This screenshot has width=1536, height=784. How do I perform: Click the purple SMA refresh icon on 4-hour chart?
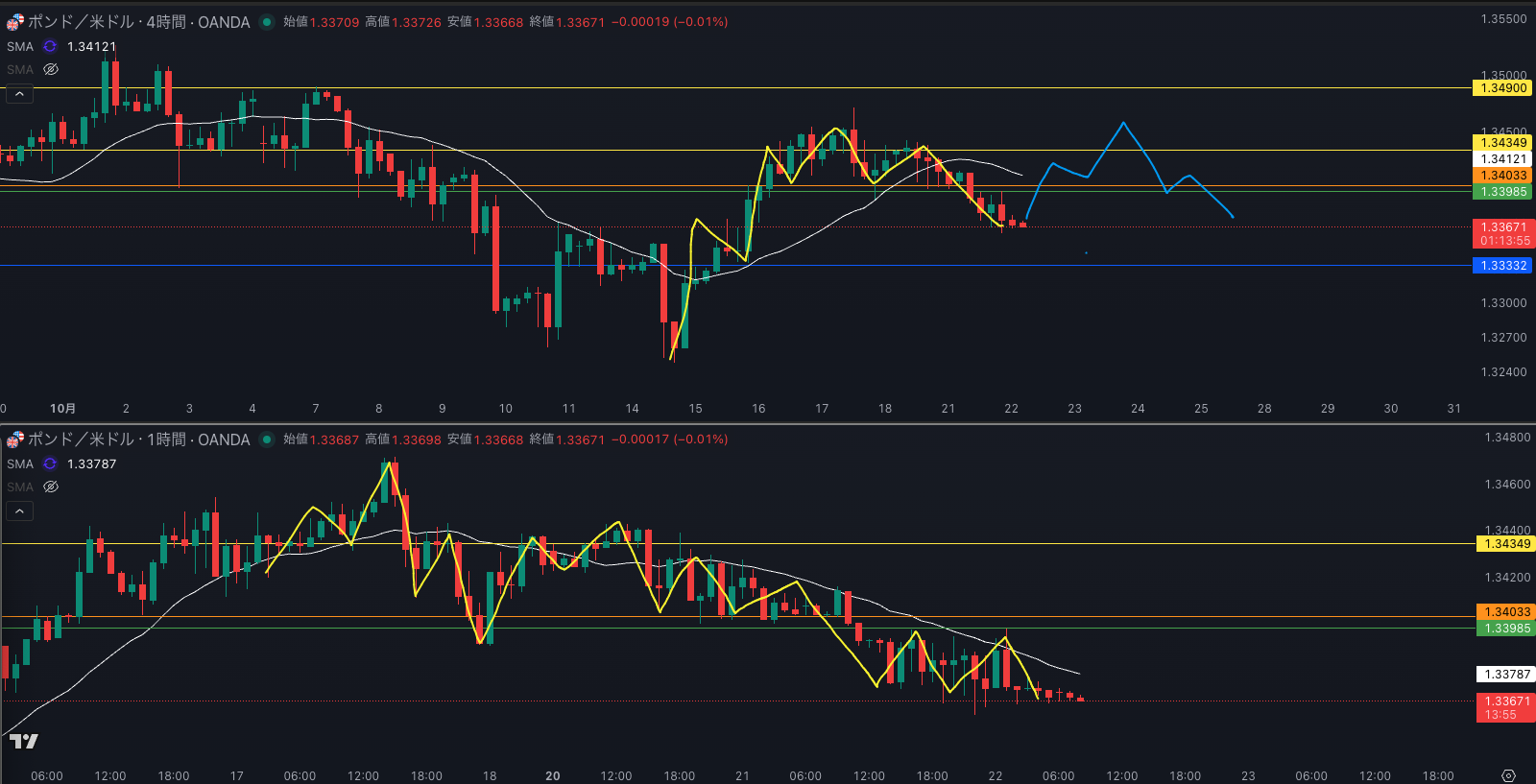pyautogui.click(x=50, y=46)
